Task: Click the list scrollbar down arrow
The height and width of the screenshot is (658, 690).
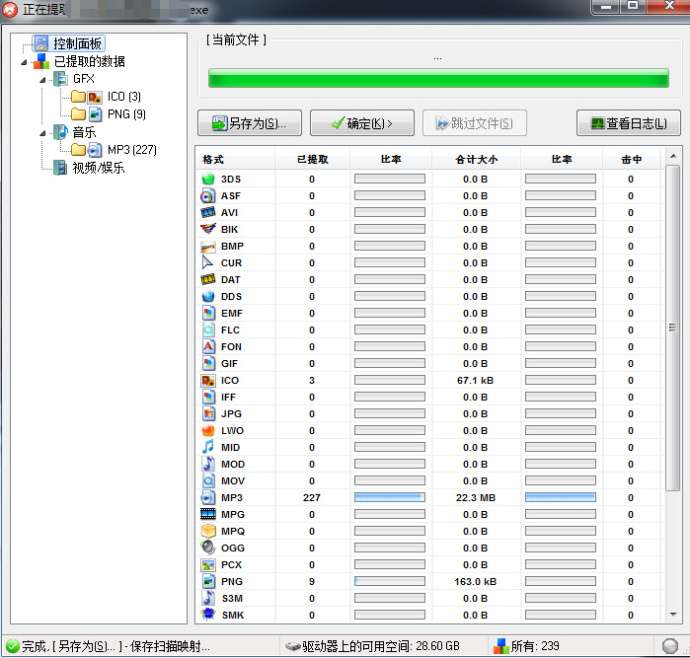Action: 673,614
